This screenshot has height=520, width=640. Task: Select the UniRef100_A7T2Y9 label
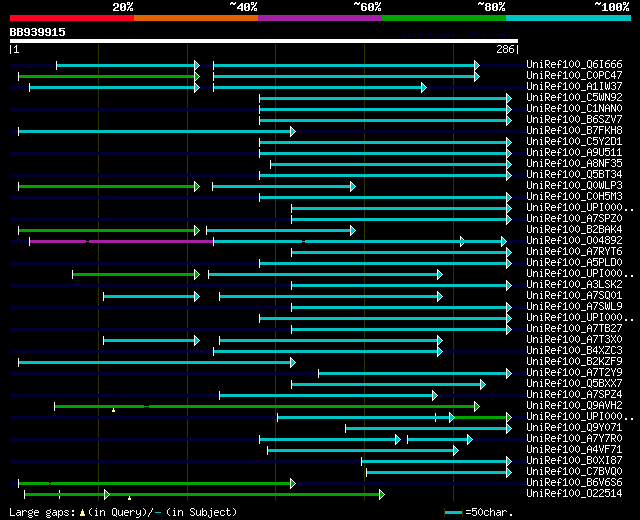coord(574,373)
